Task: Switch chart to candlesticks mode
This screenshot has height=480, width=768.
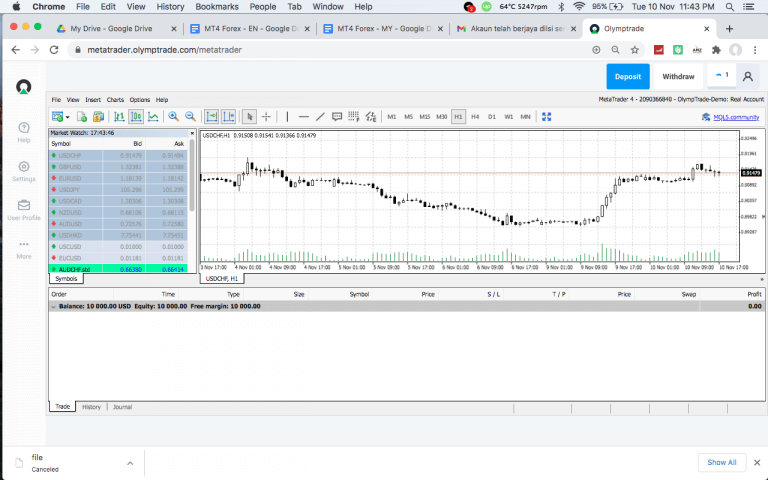Action: coord(136,117)
